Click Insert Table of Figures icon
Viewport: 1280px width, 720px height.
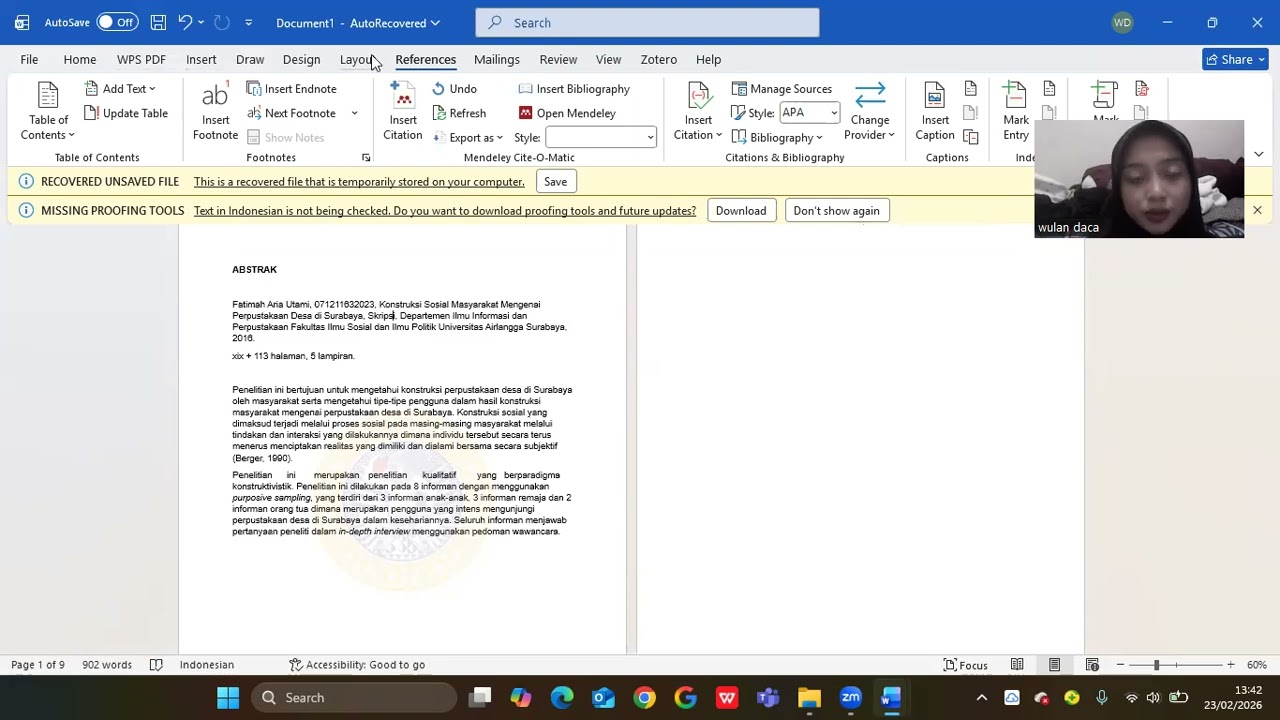pyautogui.click(x=970, y=89)
